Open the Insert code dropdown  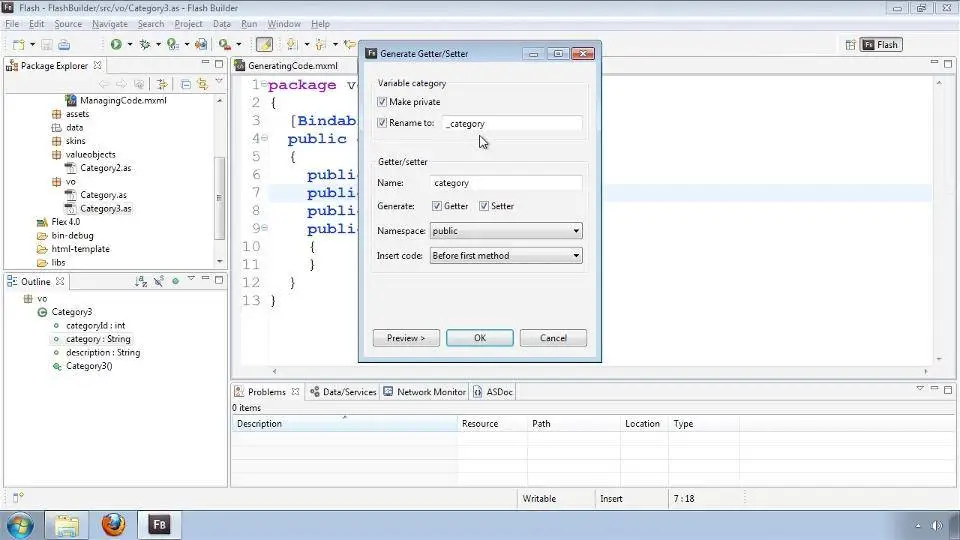506,255
